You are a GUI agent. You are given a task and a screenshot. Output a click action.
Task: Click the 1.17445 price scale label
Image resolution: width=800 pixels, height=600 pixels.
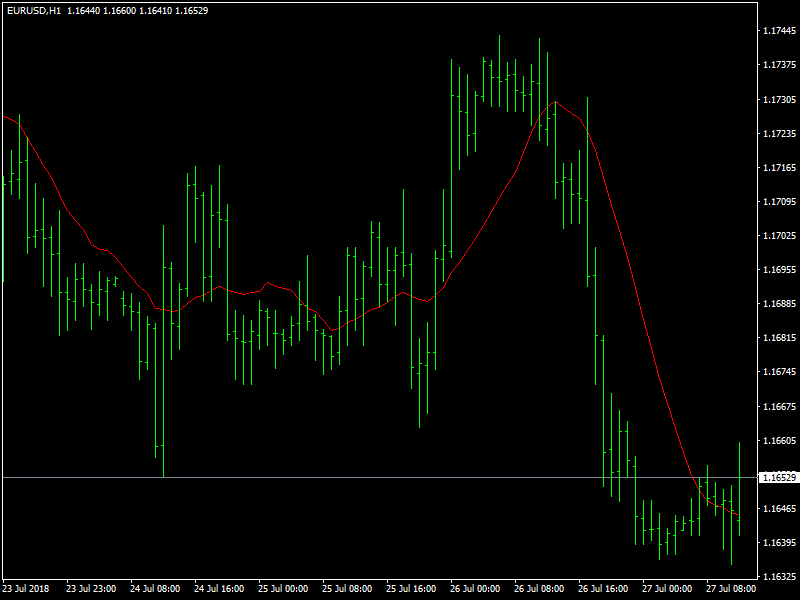779,31
